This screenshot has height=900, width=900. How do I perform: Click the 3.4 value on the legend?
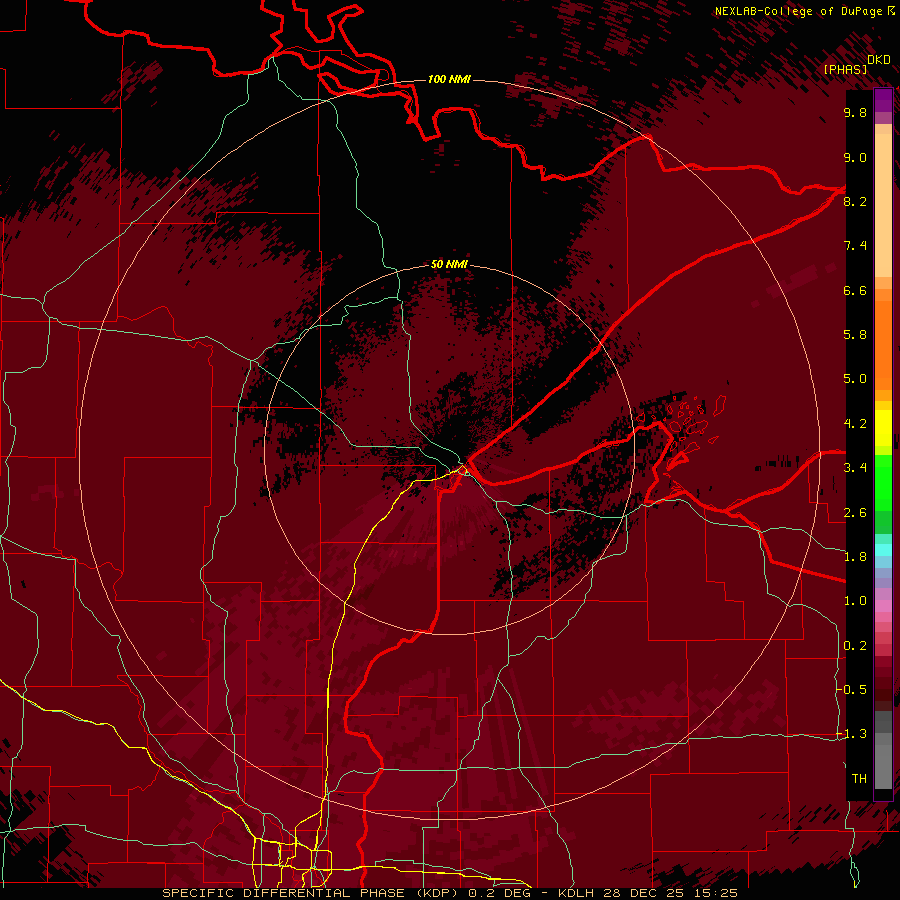[x=855, y=468]
